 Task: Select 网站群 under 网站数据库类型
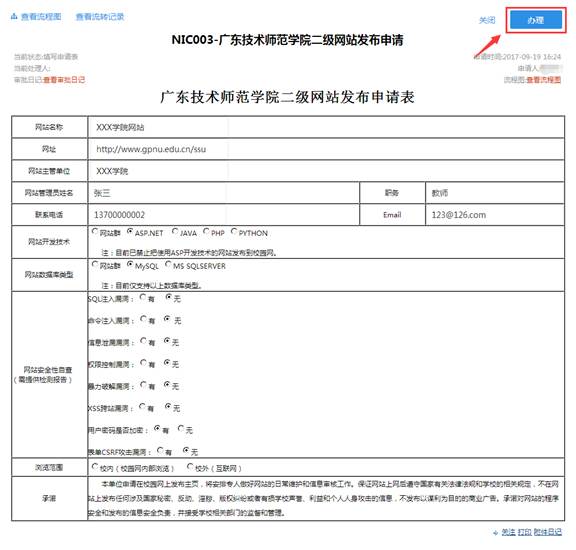[x=95, y=264]
